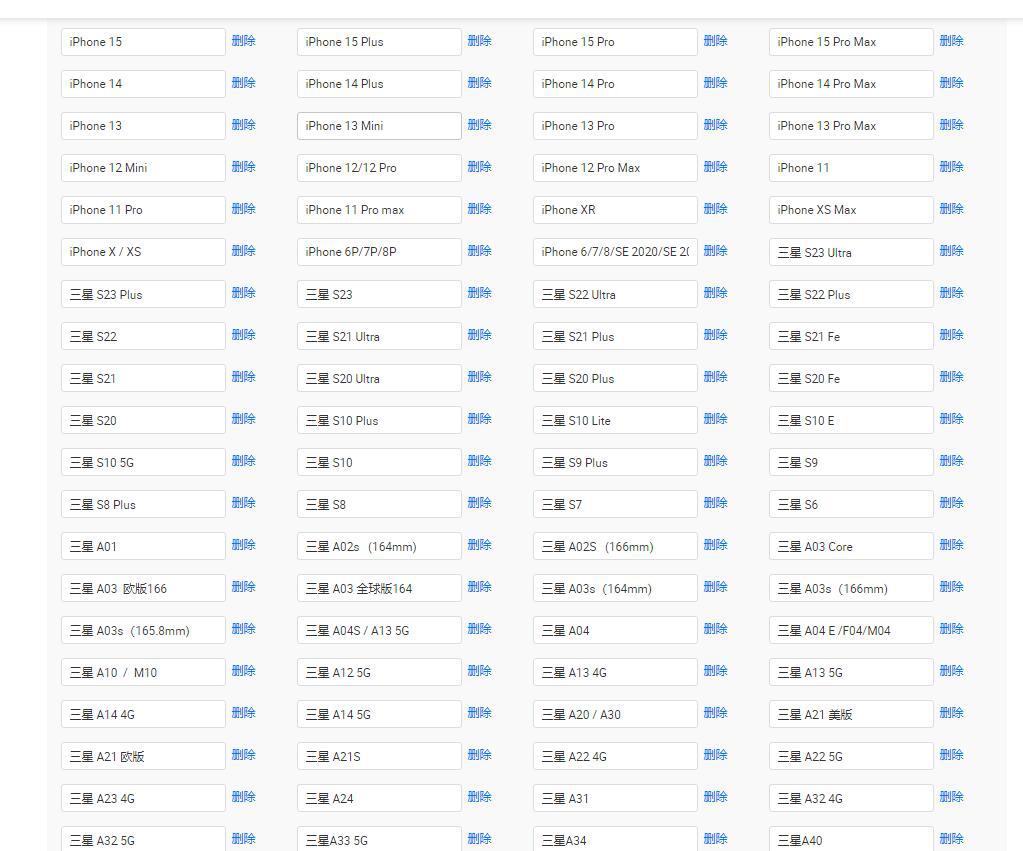
Task: Select the iPhone 13 Mini input box
Action: coord(378,126)
